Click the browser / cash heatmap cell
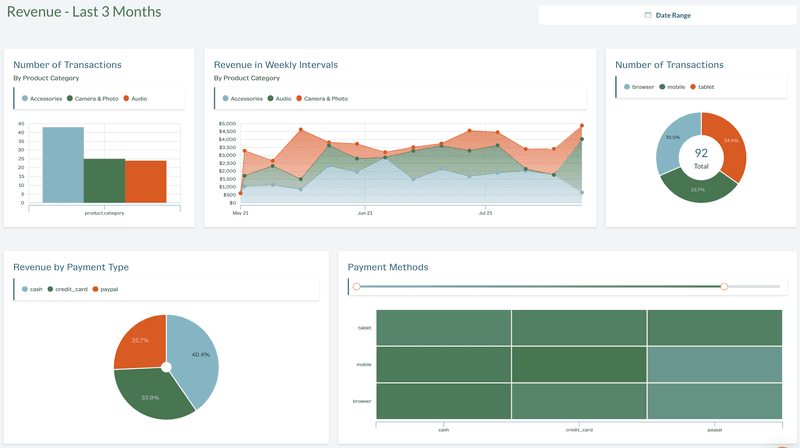 click(444, 401)
